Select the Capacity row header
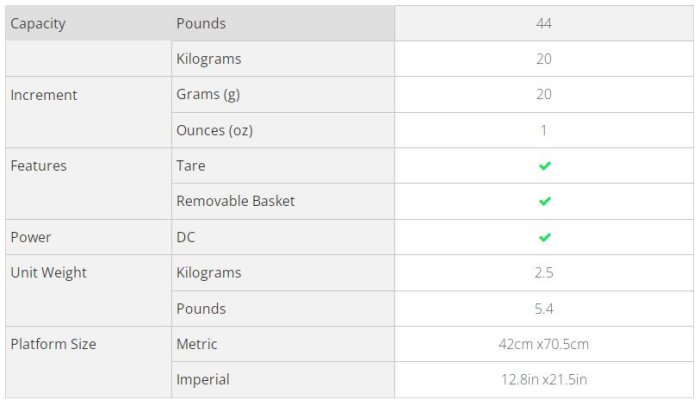 [x=38, y=23]
